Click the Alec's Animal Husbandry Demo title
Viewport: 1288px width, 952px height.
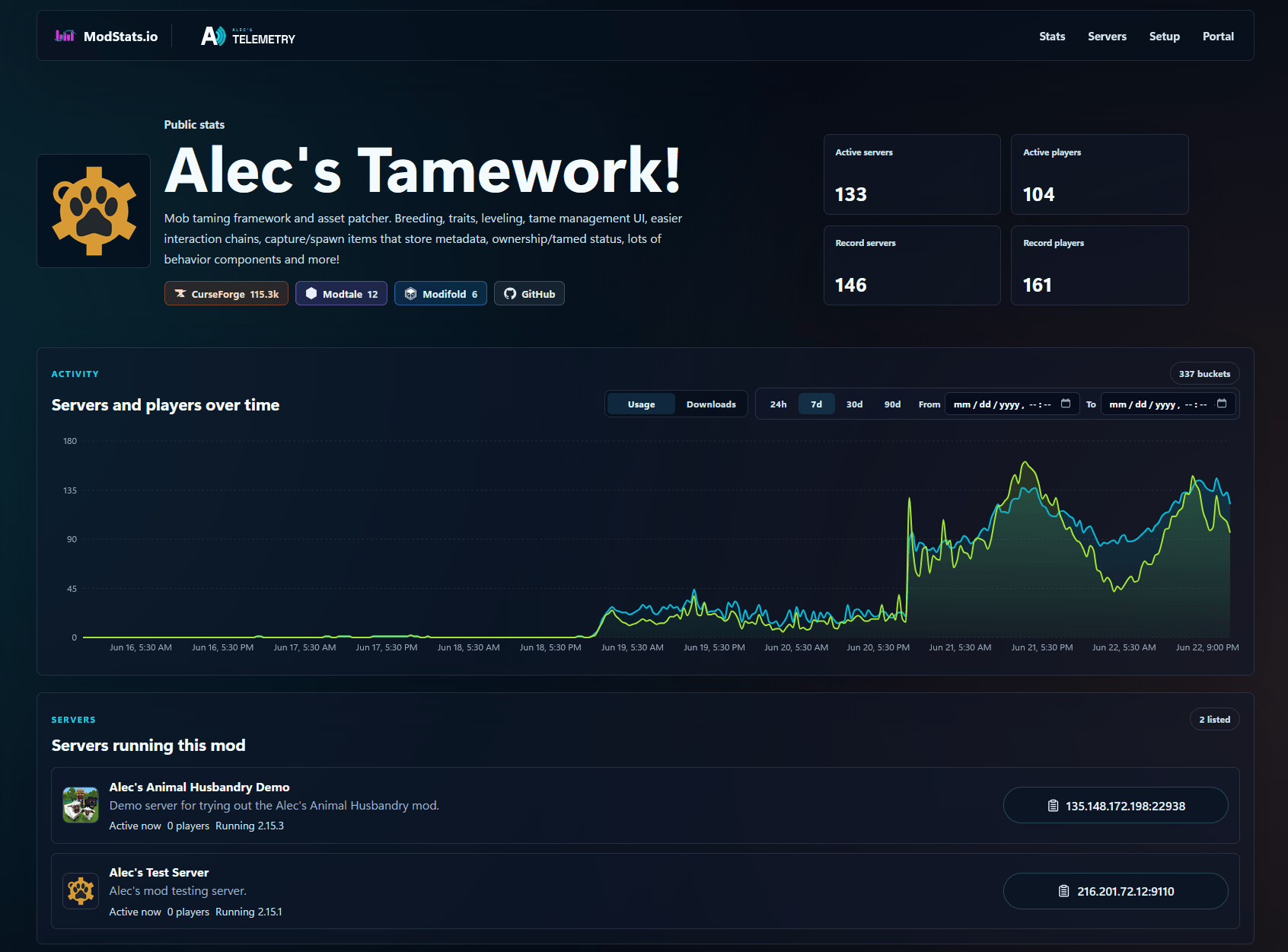(x=199, y=787)
